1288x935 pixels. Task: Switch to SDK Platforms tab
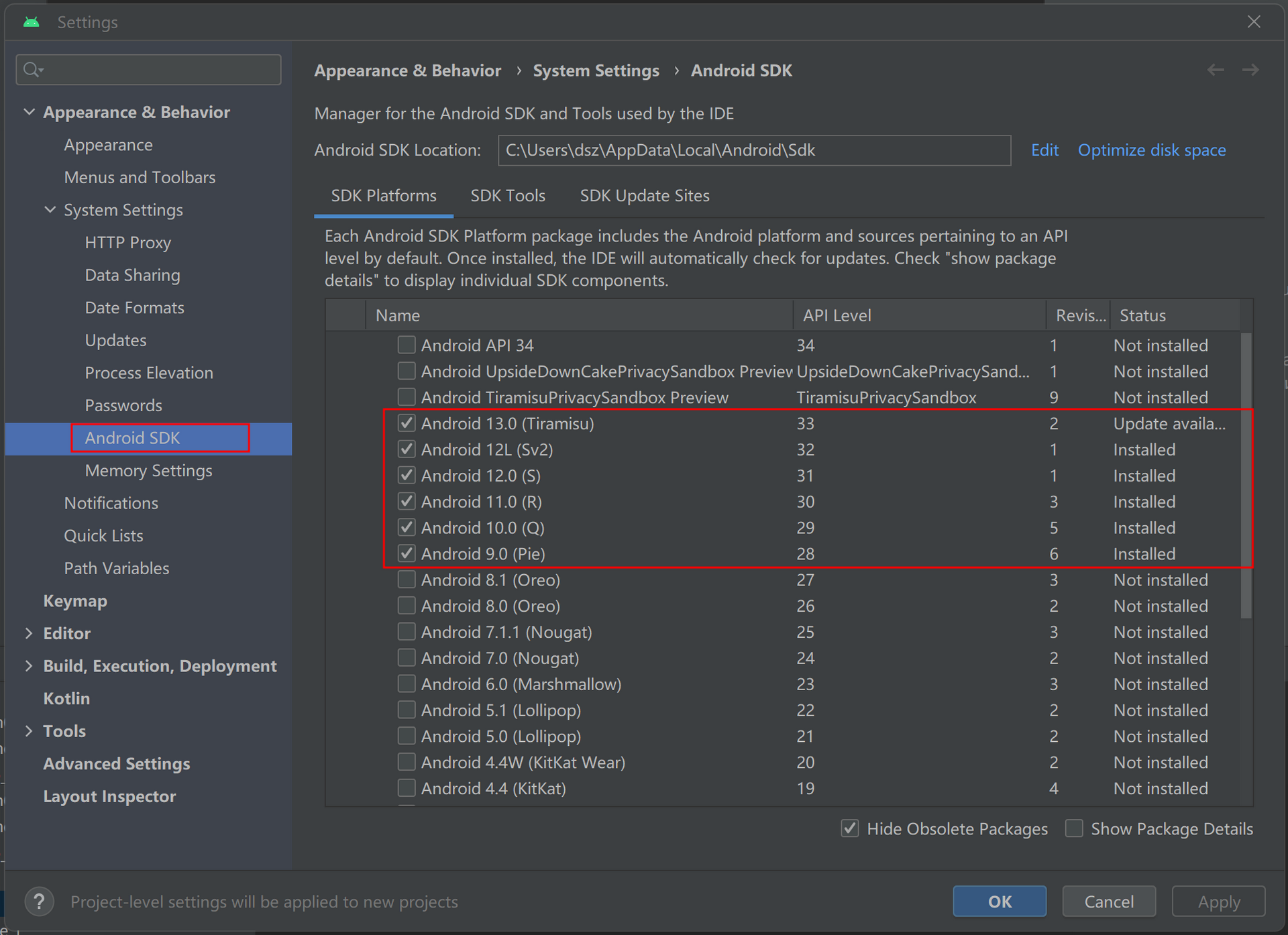click(384, 196)
